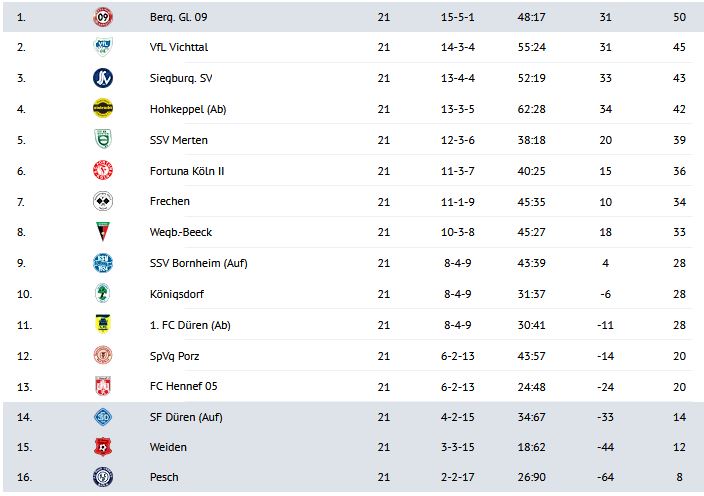
Task: Click the Siegburg. SV club logo
Action: pyautogui.click(x=102, y=78)
